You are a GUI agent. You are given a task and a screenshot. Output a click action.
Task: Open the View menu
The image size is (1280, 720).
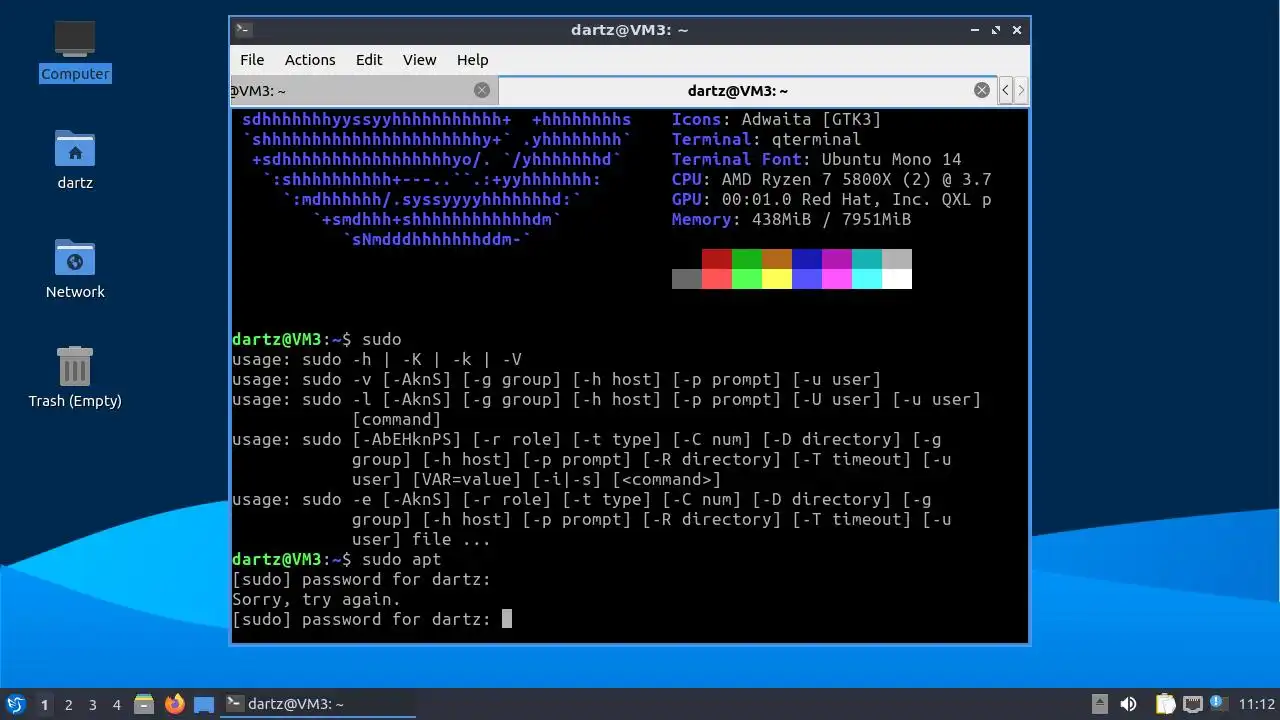(x=419, y=60)
